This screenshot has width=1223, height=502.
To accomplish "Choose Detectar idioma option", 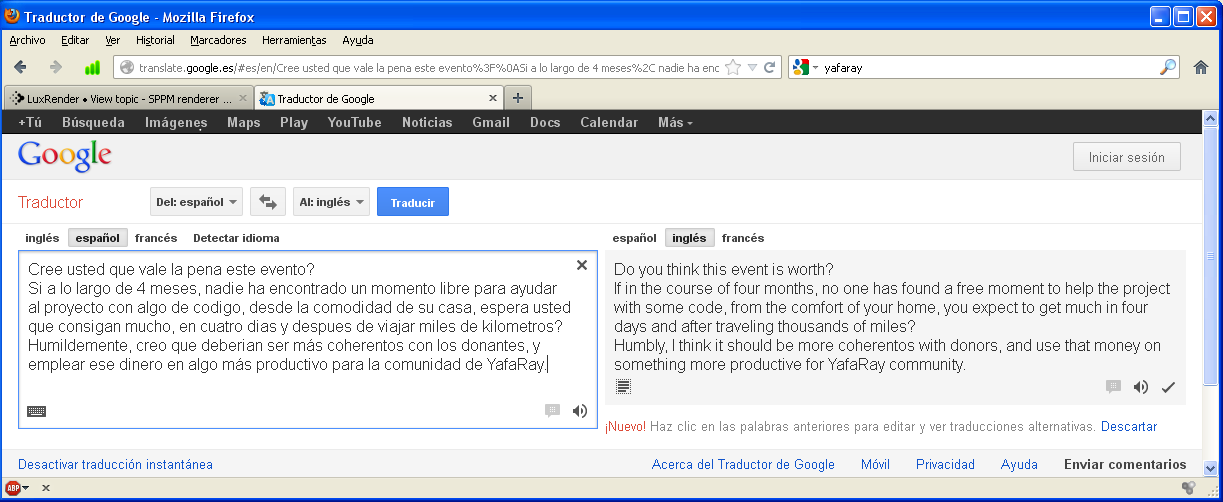I will 236,238.
